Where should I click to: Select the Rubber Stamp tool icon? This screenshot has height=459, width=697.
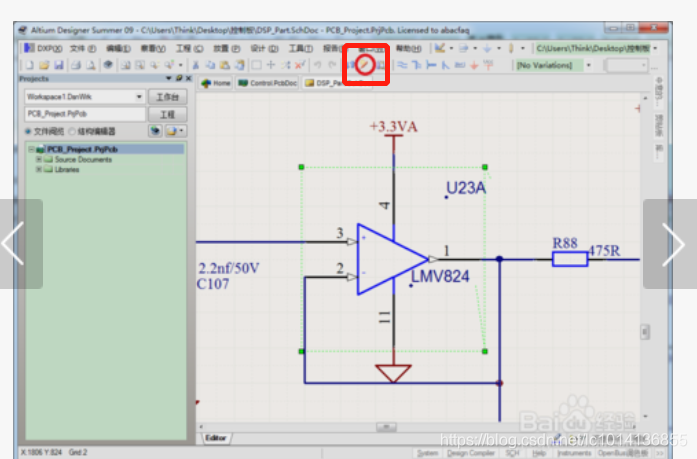click(x=240, y=65)
